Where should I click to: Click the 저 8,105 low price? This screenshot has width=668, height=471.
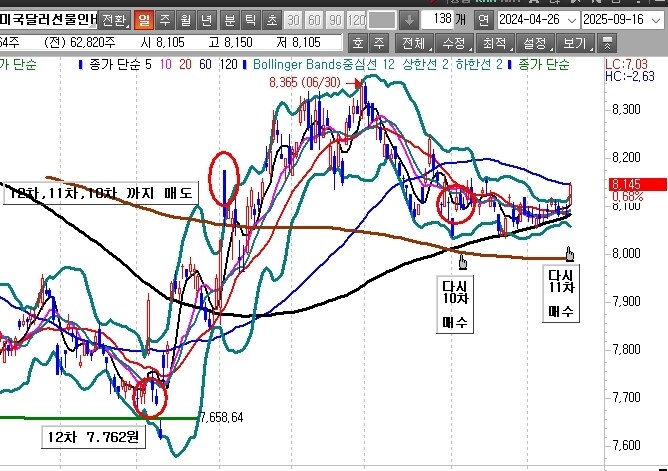pos(298,43)
